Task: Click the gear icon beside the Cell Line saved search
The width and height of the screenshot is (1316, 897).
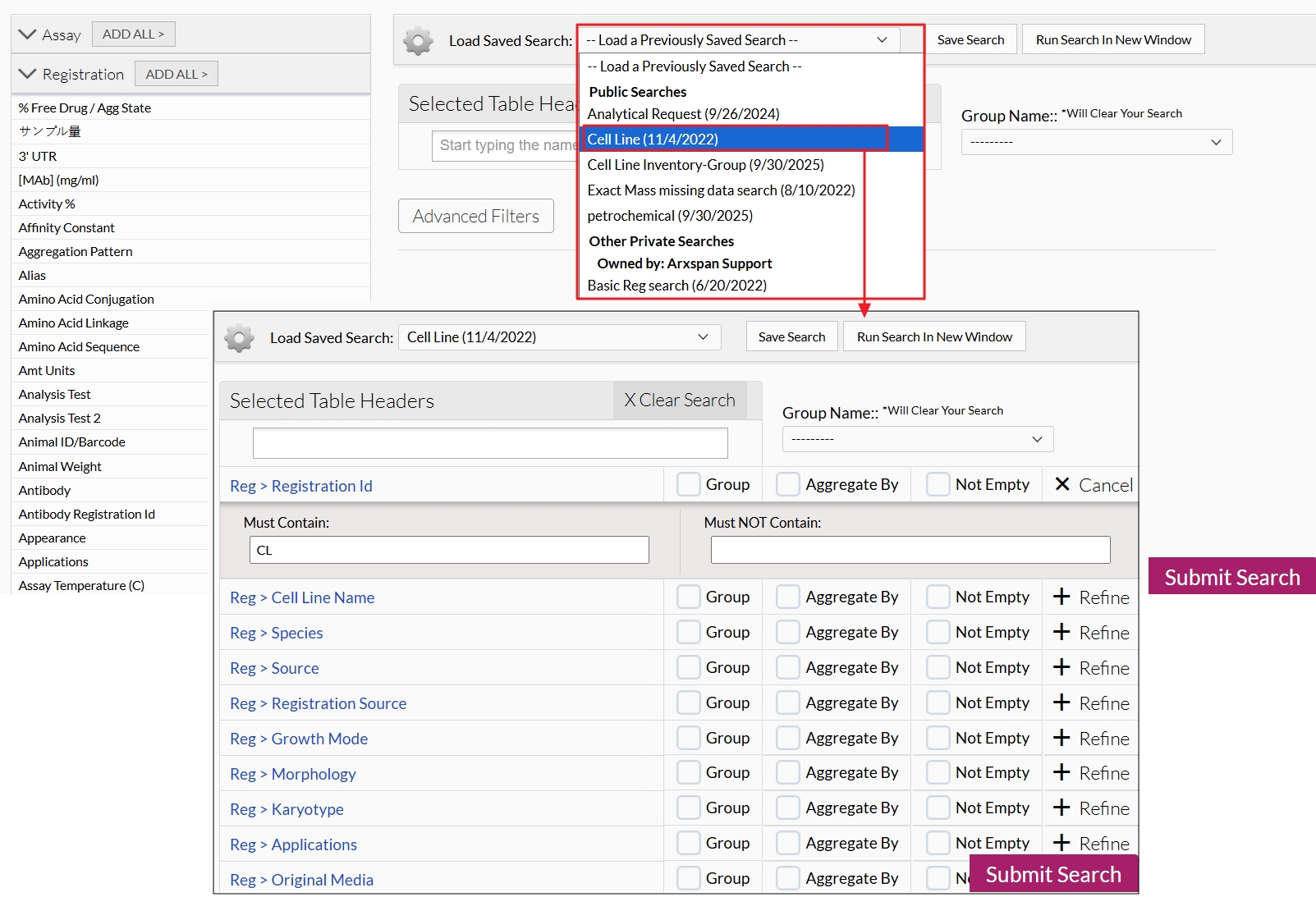Action: (x=239, y=337)
